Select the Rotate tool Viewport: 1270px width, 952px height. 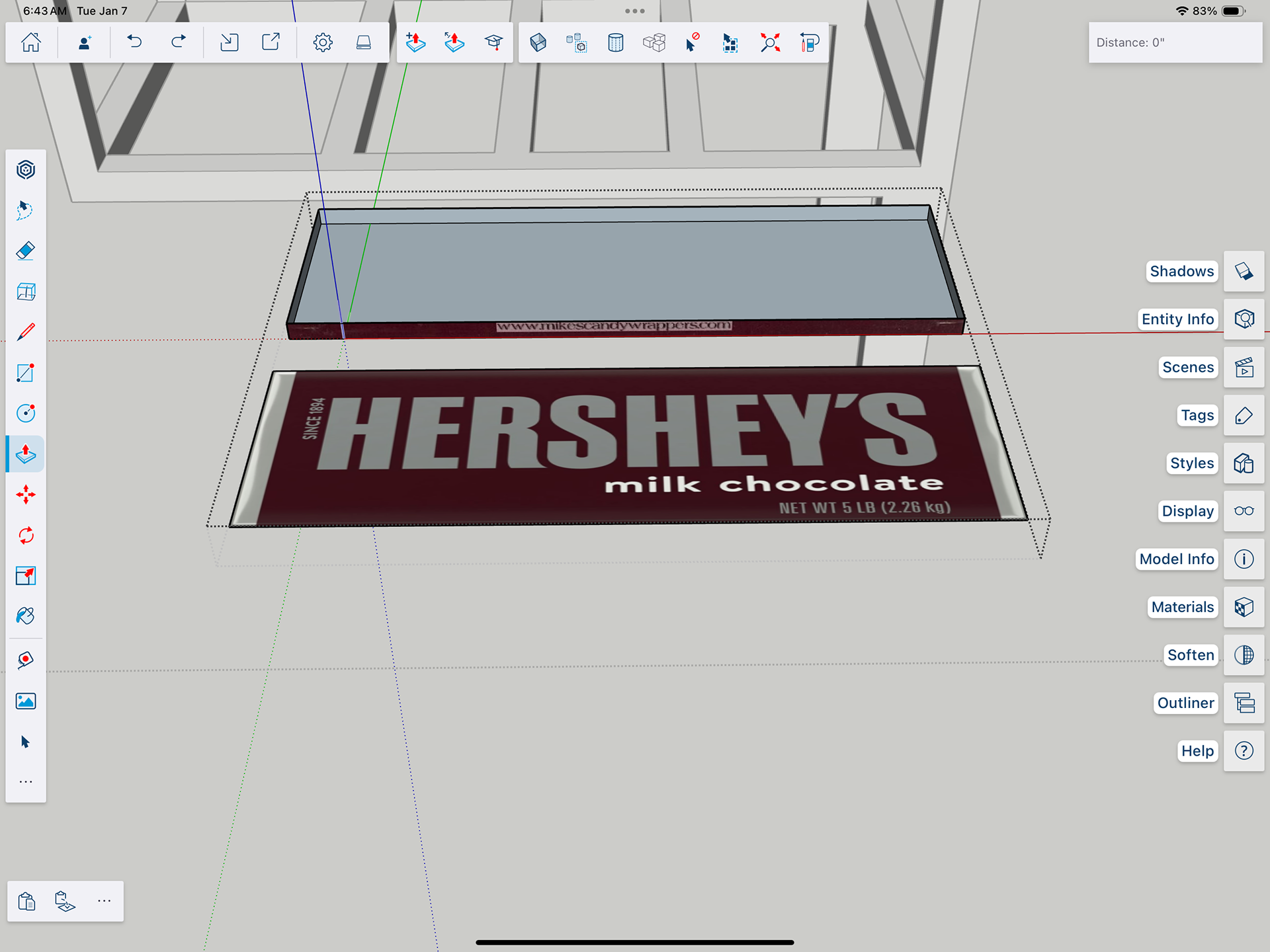tap(26, 535)
